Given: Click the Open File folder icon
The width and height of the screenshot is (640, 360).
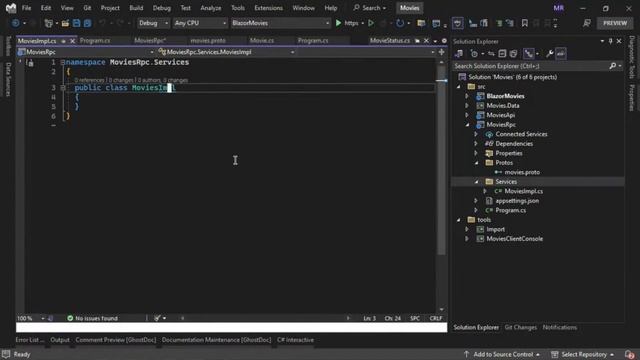Looking at the screenshot, I should 65,23.
